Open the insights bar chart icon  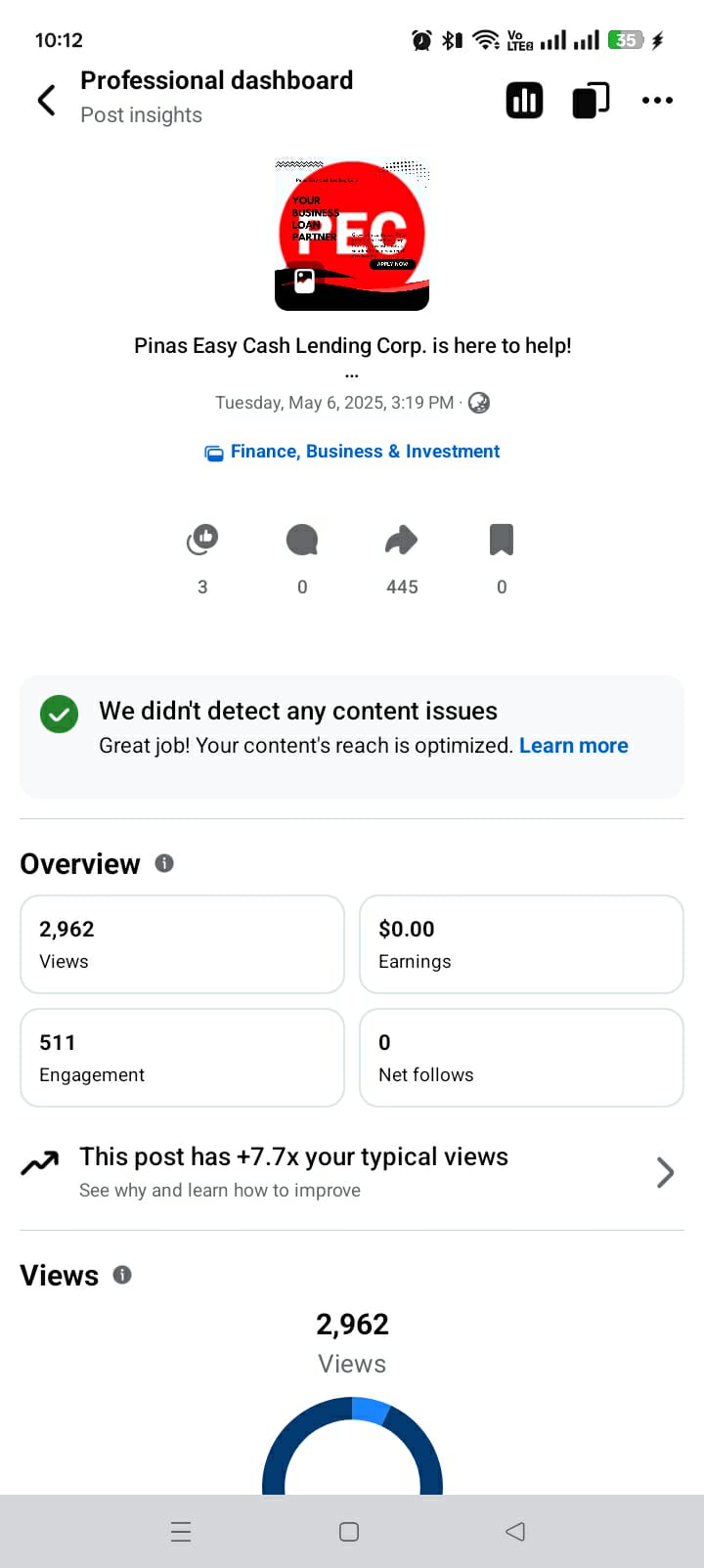tap(524, 100)
